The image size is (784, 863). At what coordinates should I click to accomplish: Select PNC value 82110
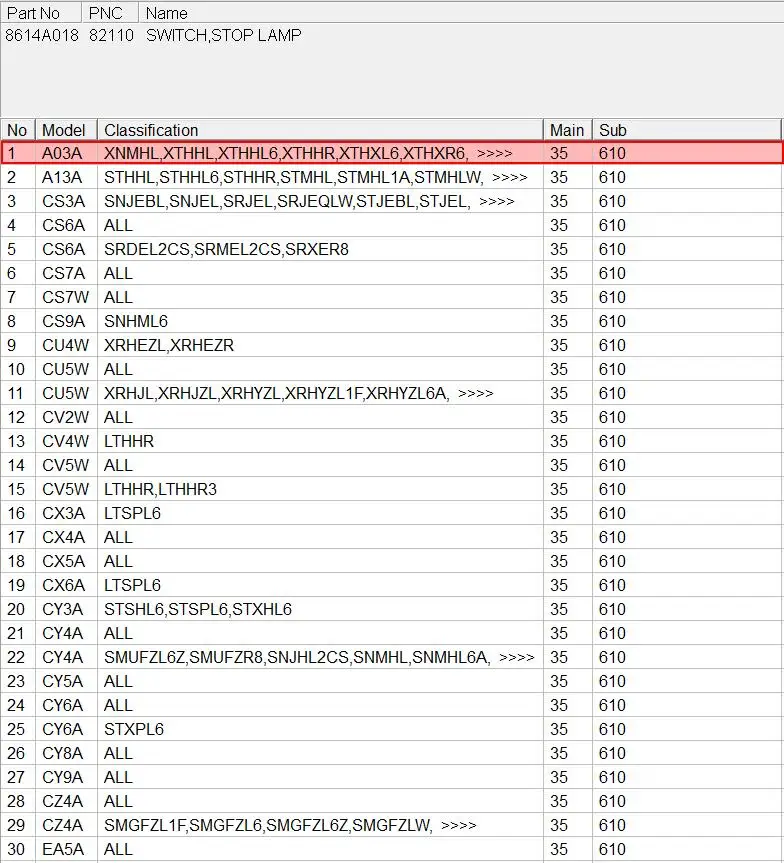(x=111, y=35)
